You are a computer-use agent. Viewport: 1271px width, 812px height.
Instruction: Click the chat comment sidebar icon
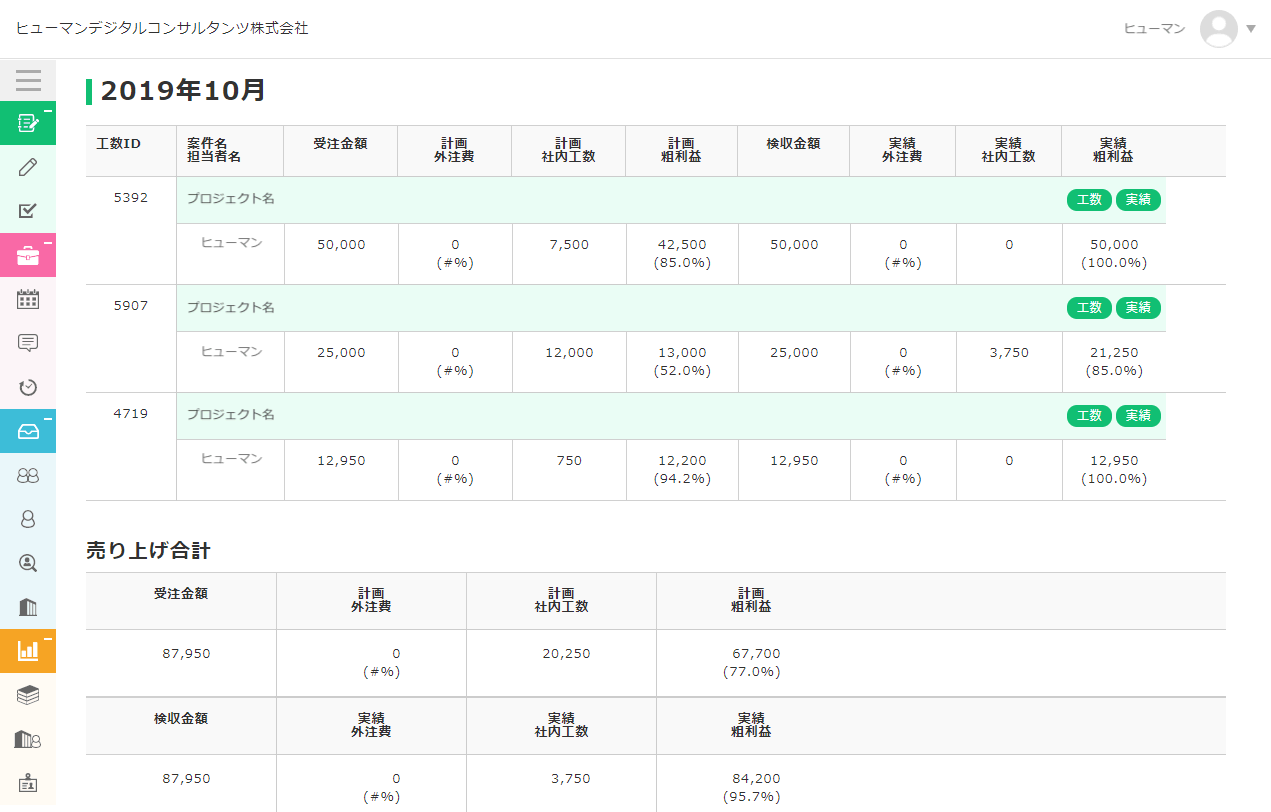click(x=28, y=343)
